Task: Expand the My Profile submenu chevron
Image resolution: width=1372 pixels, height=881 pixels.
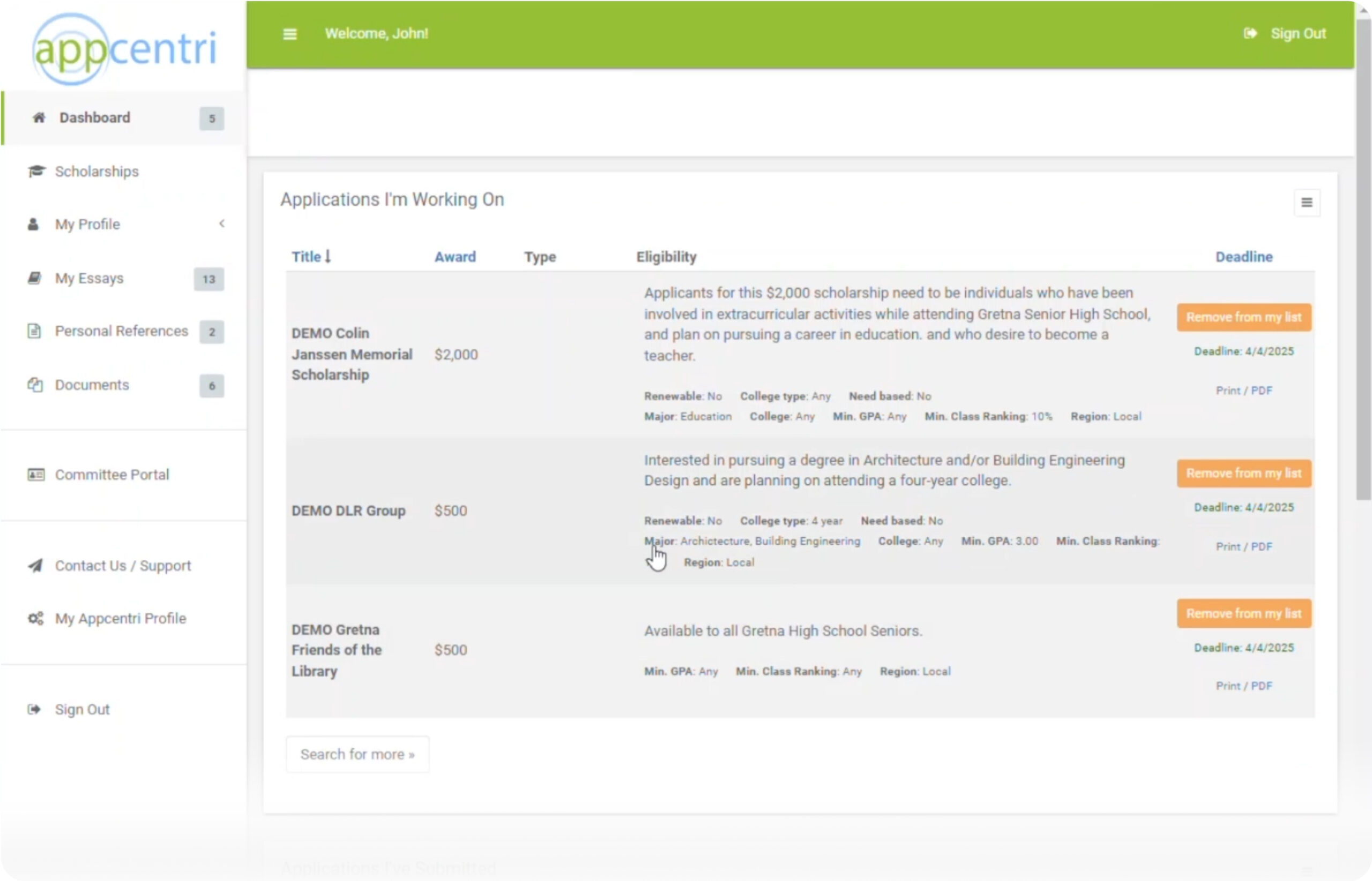Action: coord(222,224)
